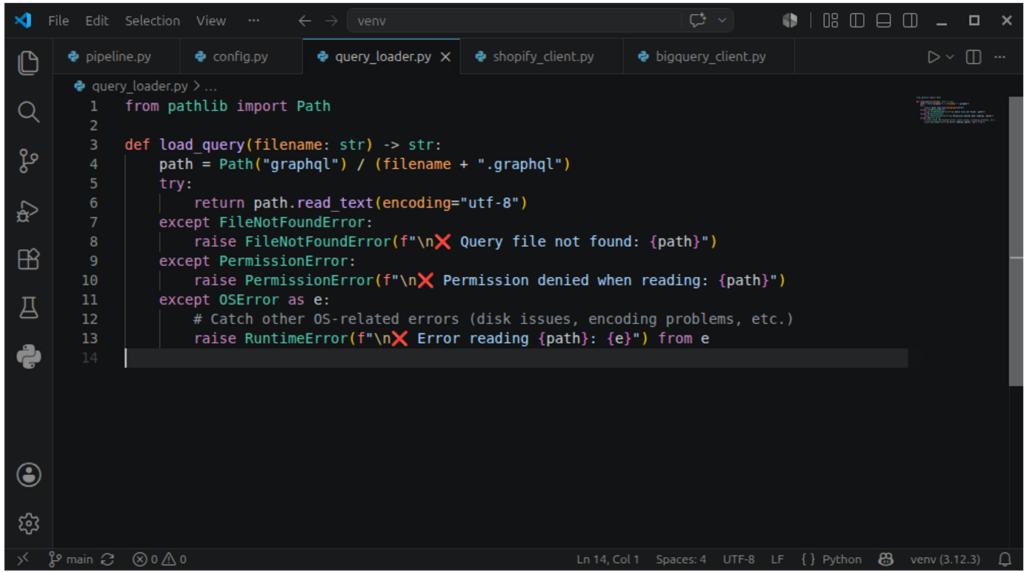Open editor More Actions ellipsis
The height and width of the screenshot is (572, 1024).
(x=1000, y=57)
